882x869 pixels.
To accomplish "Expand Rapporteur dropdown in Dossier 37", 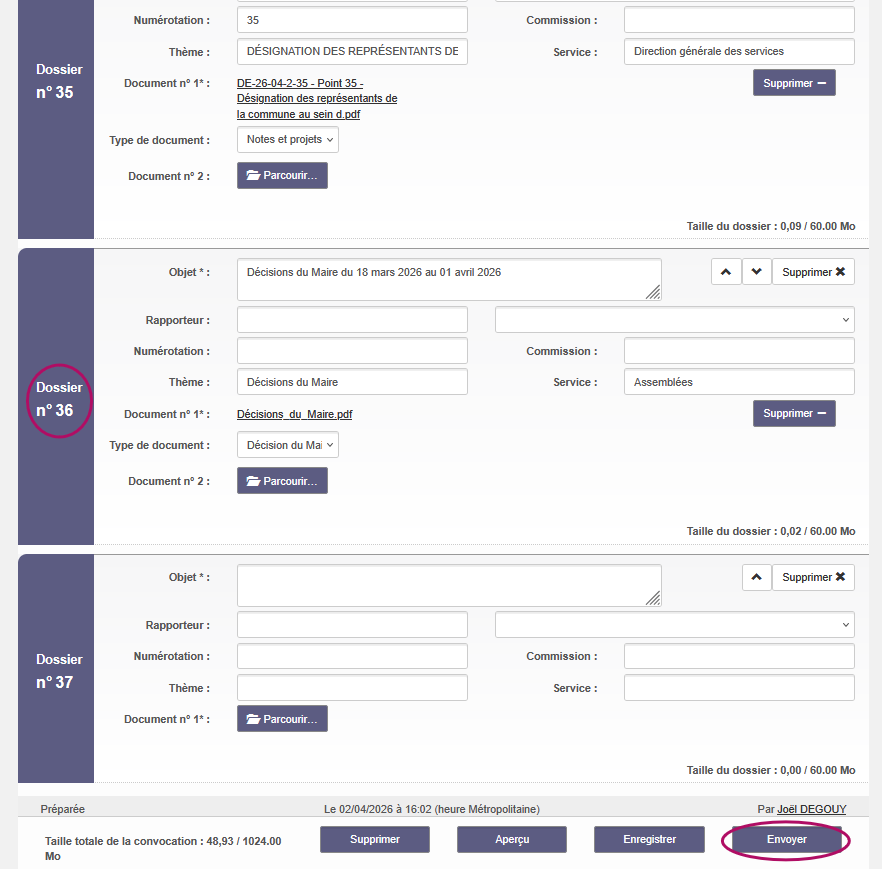I will click(x=674, y=625).
